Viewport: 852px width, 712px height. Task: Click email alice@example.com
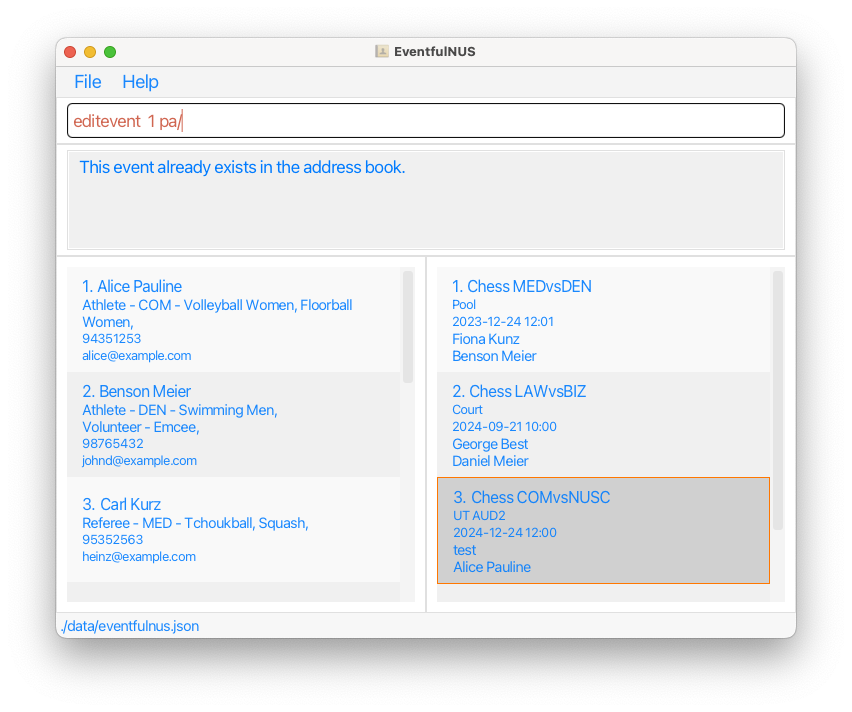(x=136, y=355)
